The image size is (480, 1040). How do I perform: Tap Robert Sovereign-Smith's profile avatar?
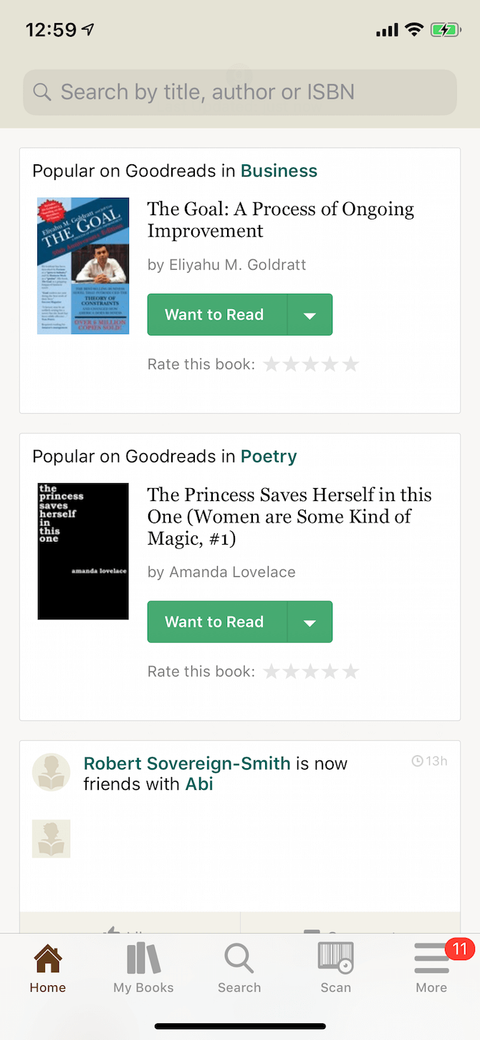coord(51,772)
